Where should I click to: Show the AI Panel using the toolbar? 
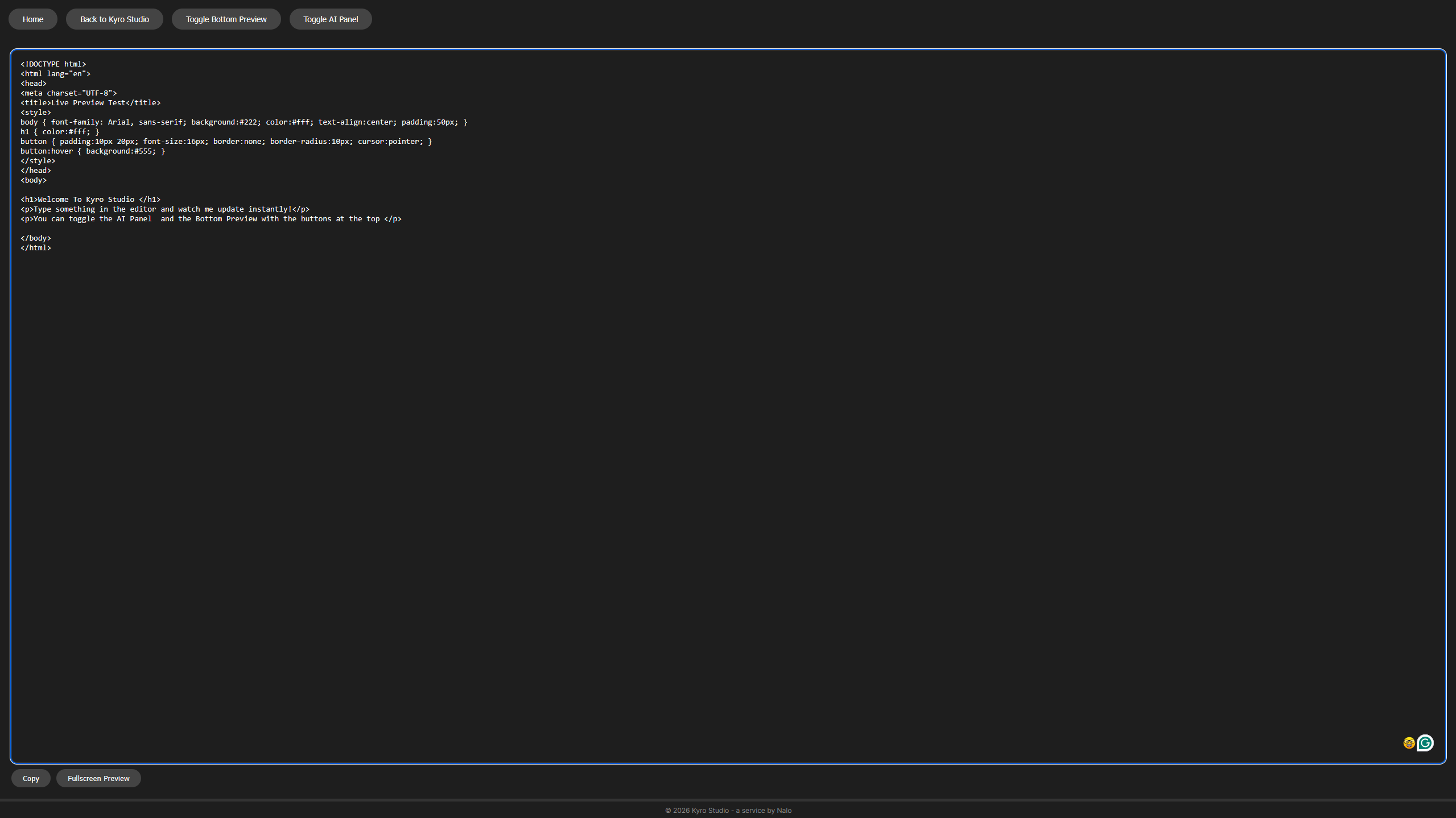tap(331, 19)
